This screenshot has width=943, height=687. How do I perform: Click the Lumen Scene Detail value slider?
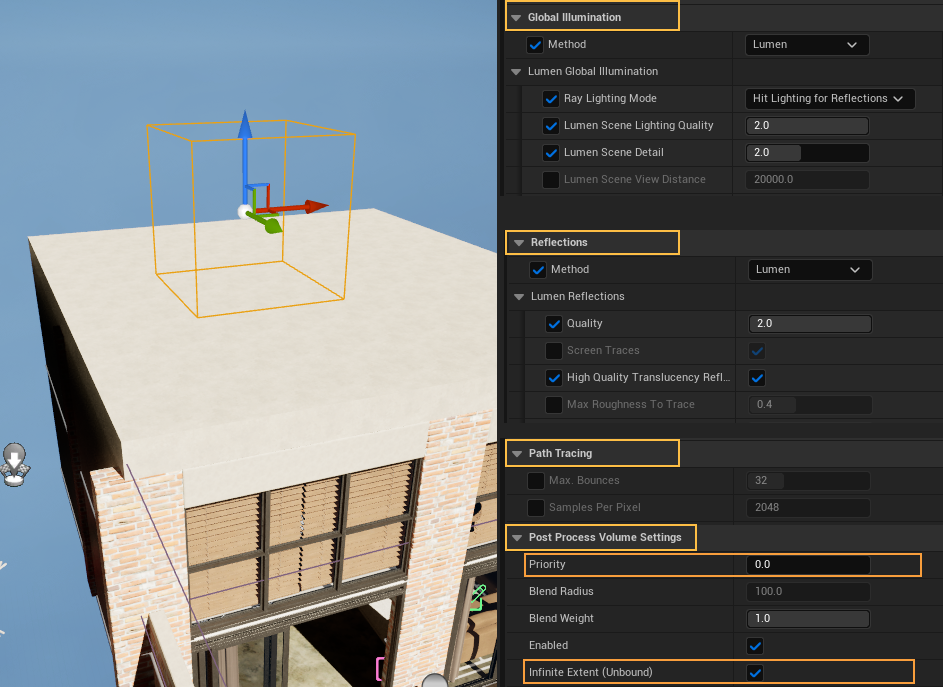point(807,153)
